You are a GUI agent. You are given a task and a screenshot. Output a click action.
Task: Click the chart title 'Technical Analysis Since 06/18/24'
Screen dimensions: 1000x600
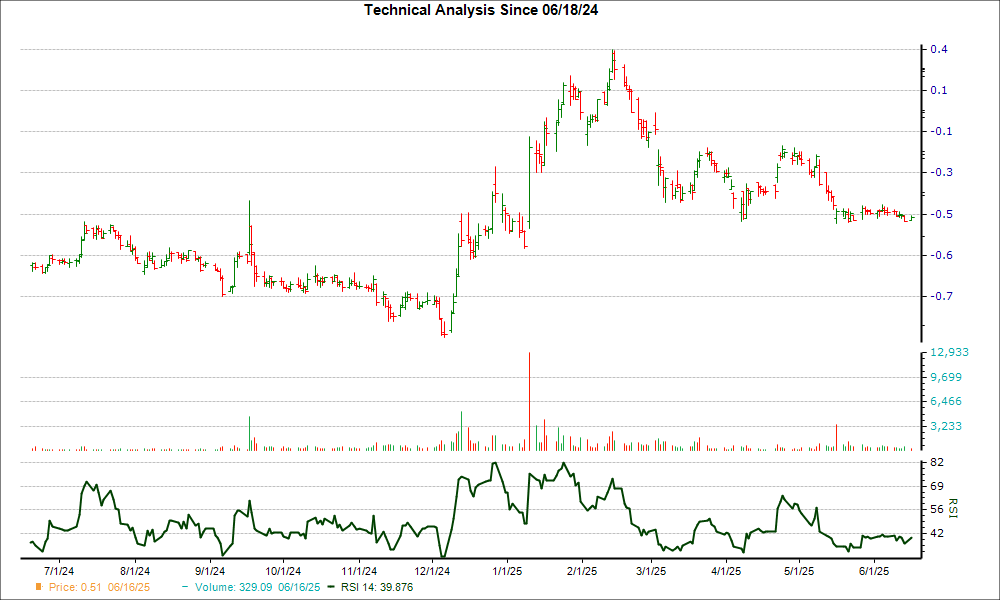pyautogui.click(x=481, y=10)
